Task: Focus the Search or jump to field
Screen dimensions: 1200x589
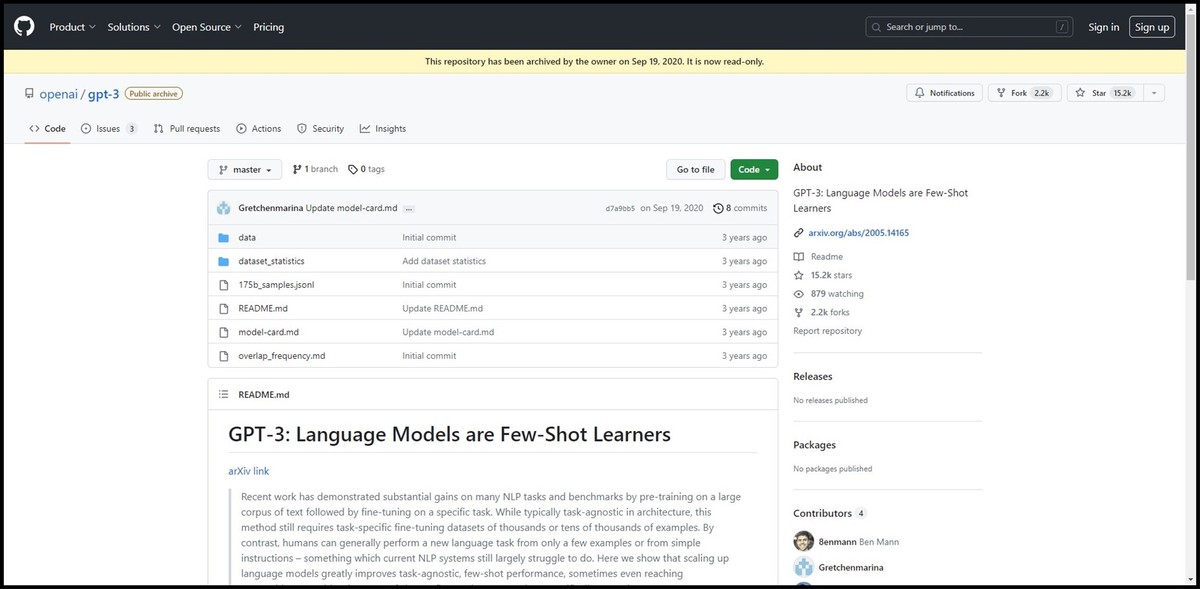Action: coord(970,27)
